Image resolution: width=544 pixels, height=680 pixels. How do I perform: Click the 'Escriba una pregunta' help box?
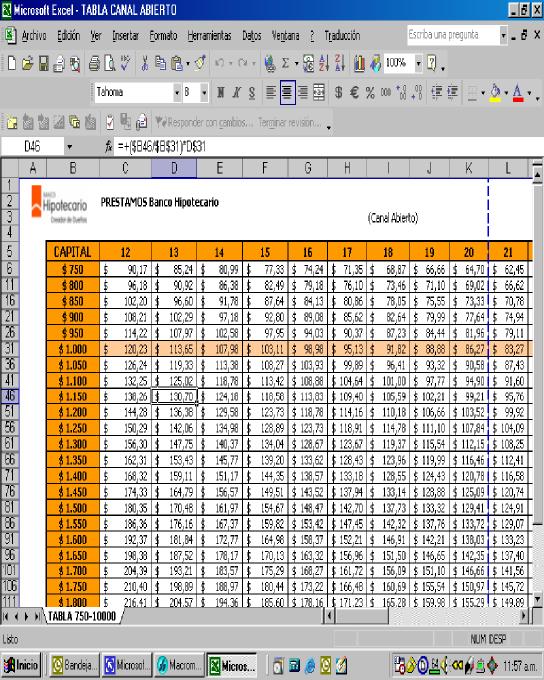point(453,35)
